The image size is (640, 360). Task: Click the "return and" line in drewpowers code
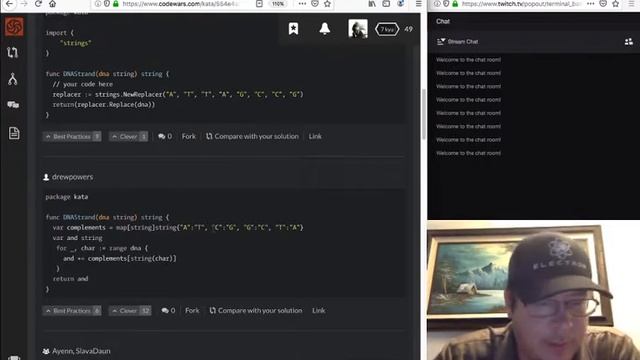pos(70,279)
